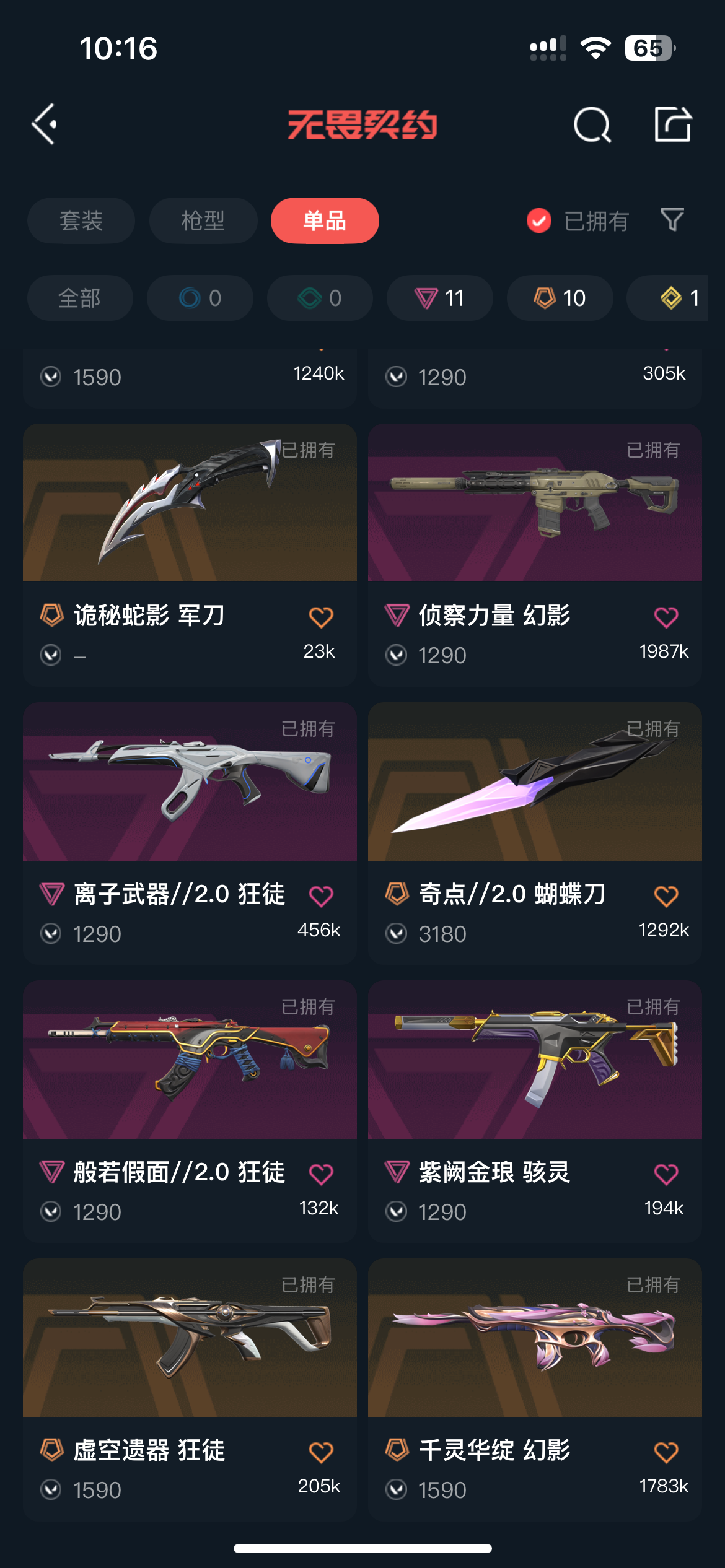Switch to the 套装 tab

(81, 220)
